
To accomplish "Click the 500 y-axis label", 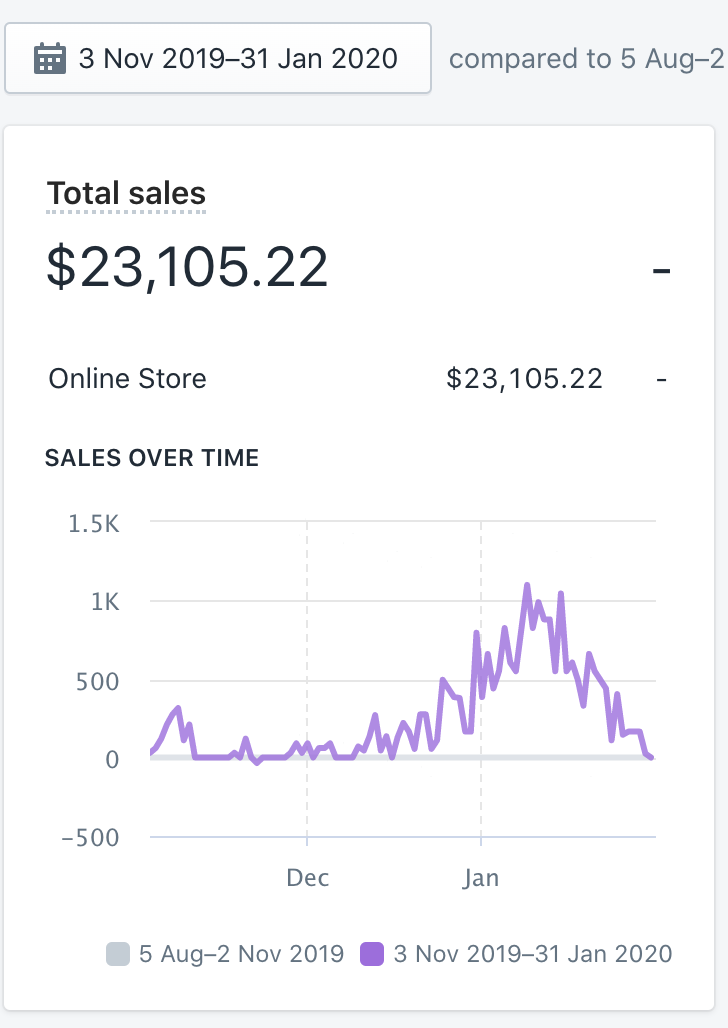I will point(98,682).
